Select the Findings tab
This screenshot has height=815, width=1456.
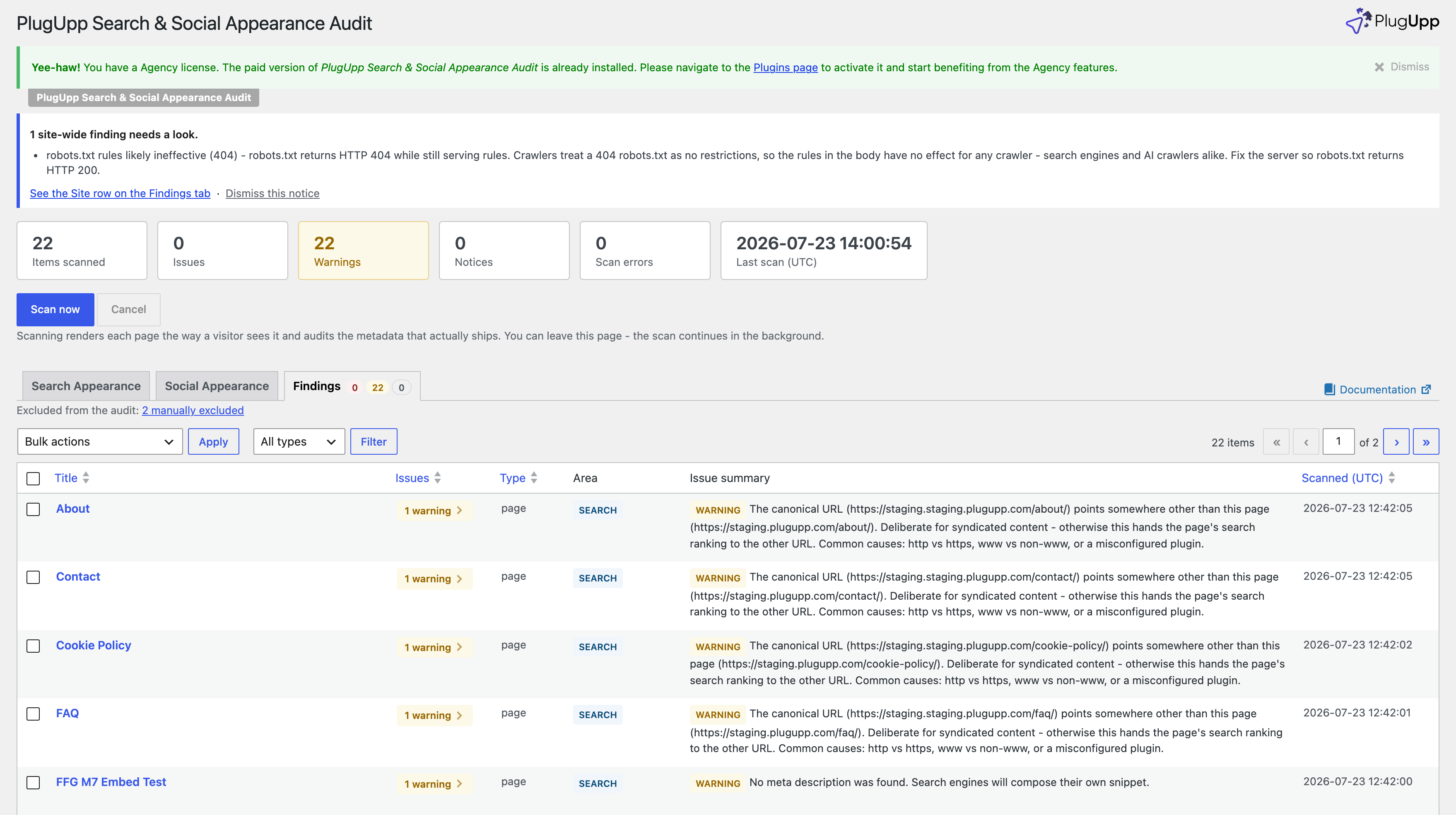point(352,387)
